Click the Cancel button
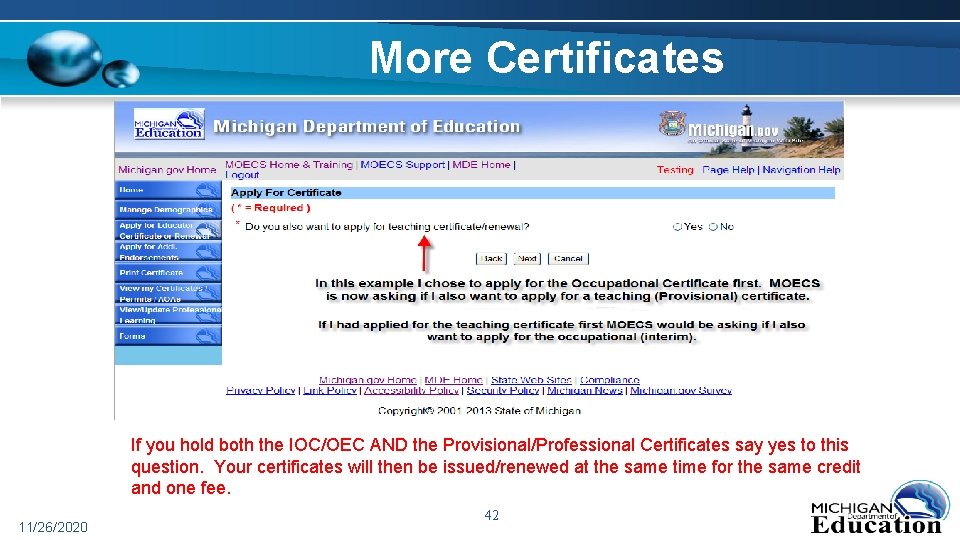960x540 pixels. [568, 258]
